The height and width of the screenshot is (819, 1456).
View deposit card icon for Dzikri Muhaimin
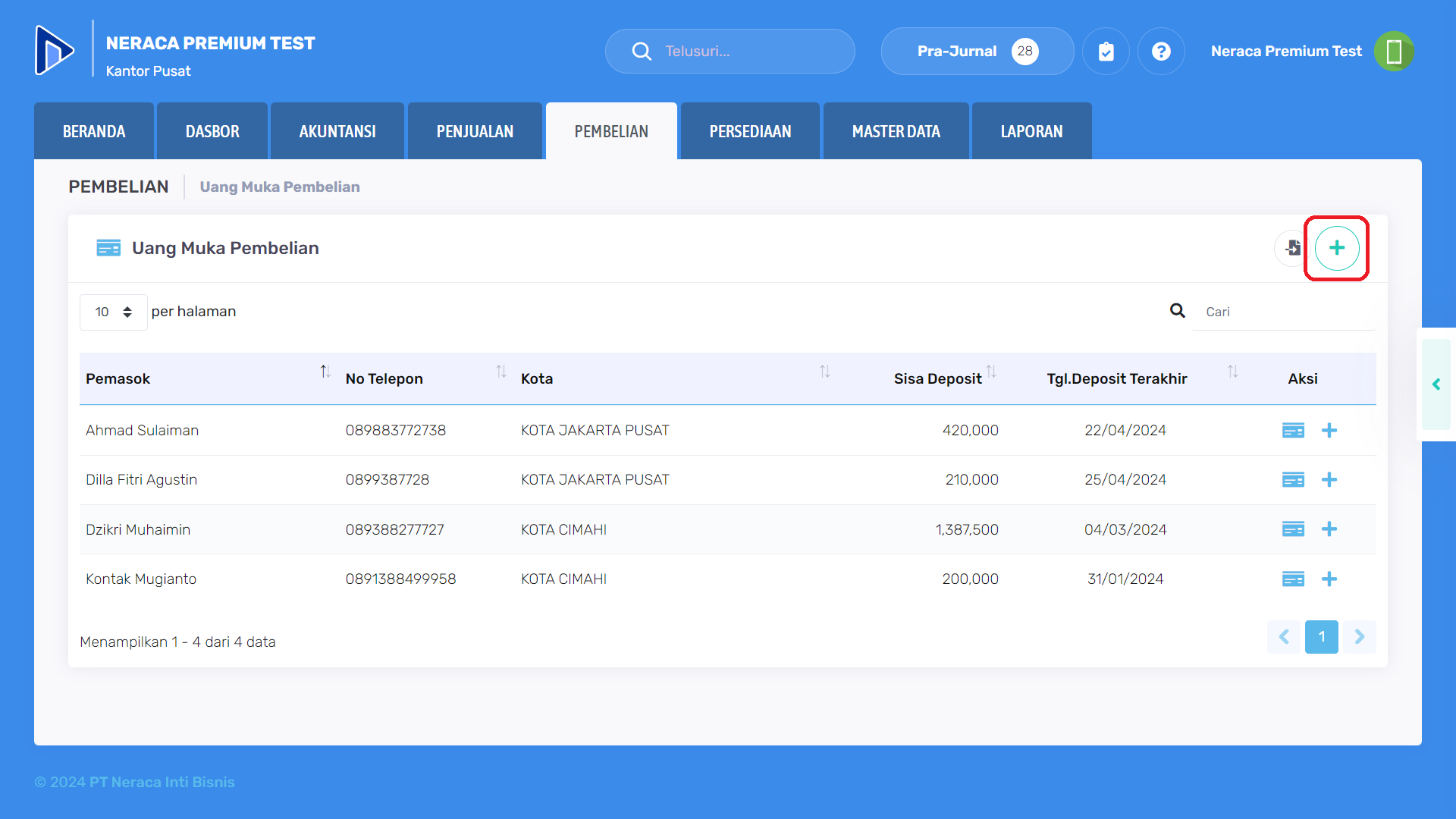1293,529
